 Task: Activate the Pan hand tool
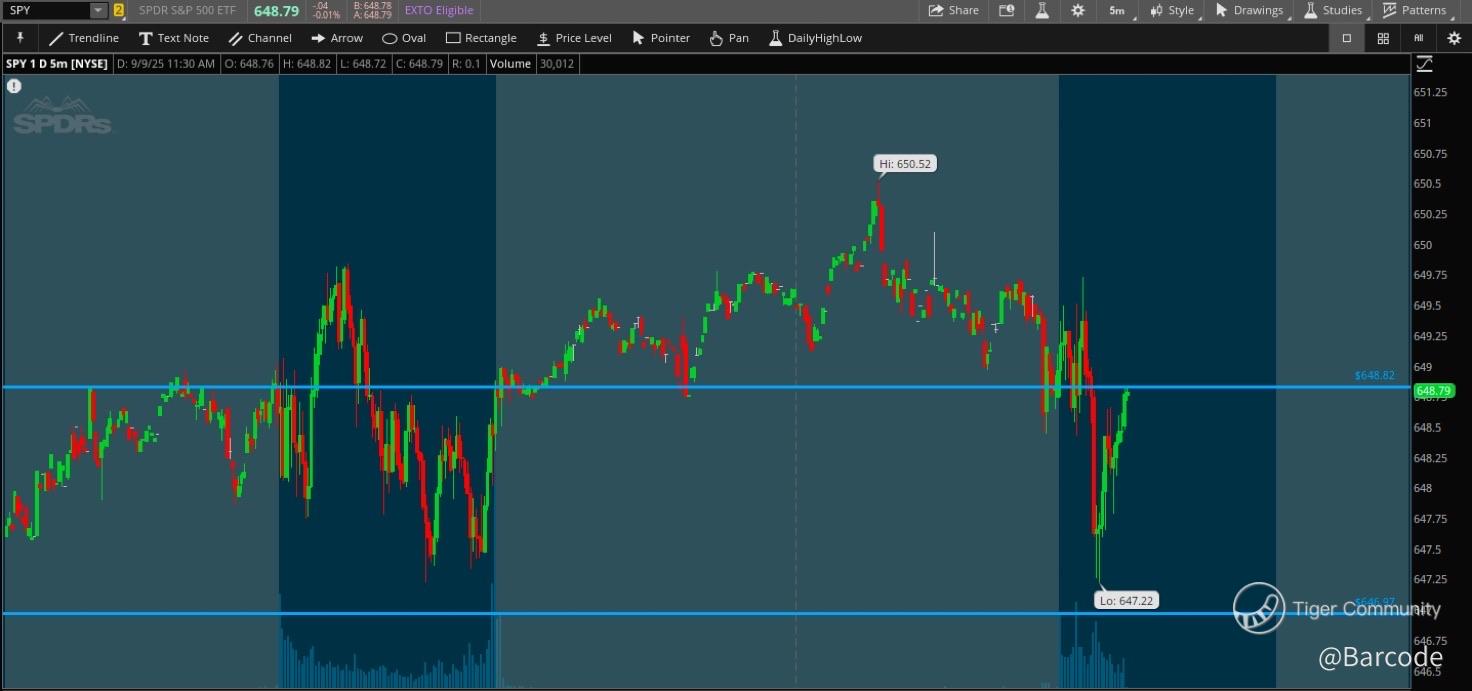(729, 38)
